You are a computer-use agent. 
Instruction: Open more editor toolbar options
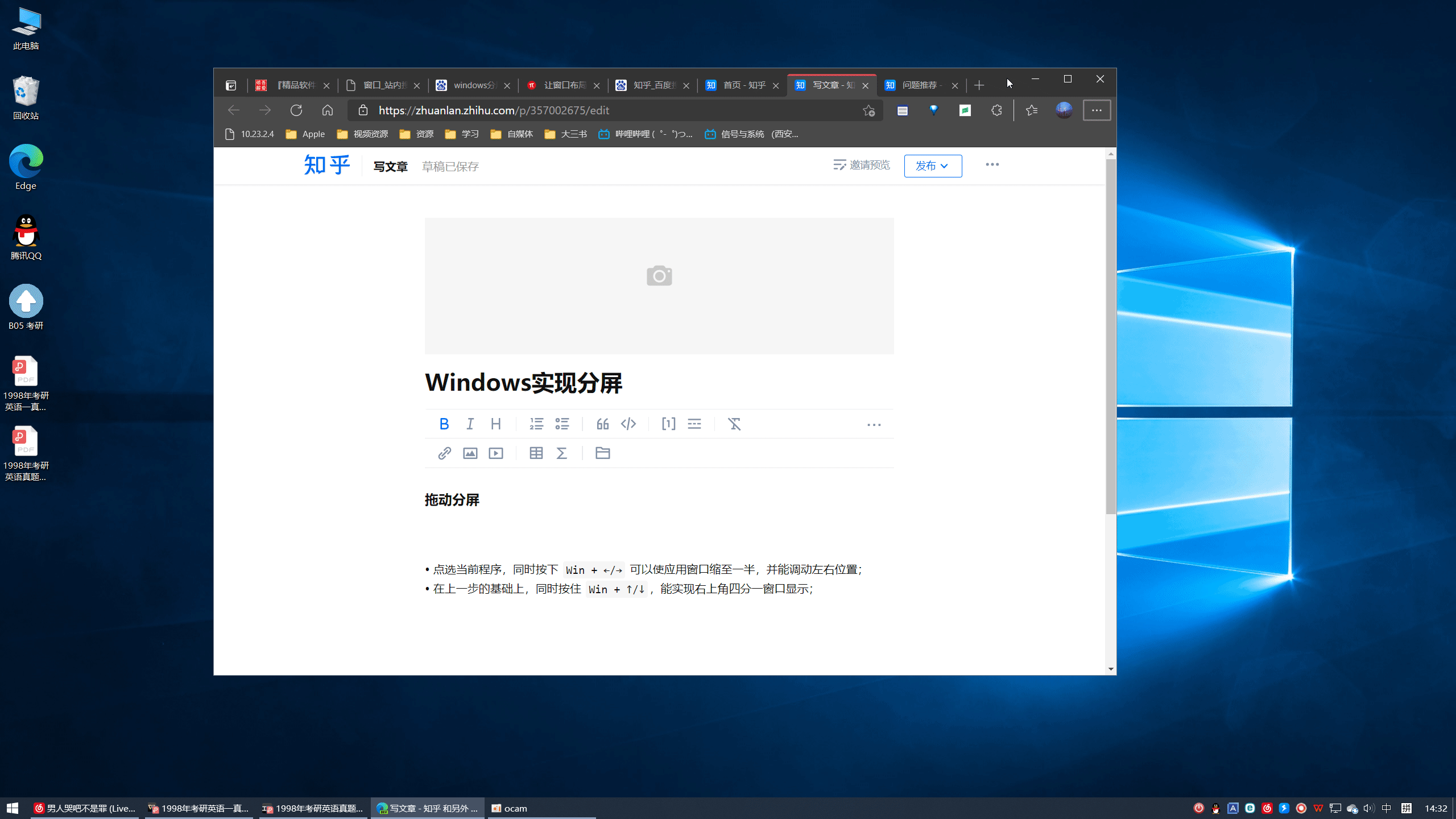(874, 425)
